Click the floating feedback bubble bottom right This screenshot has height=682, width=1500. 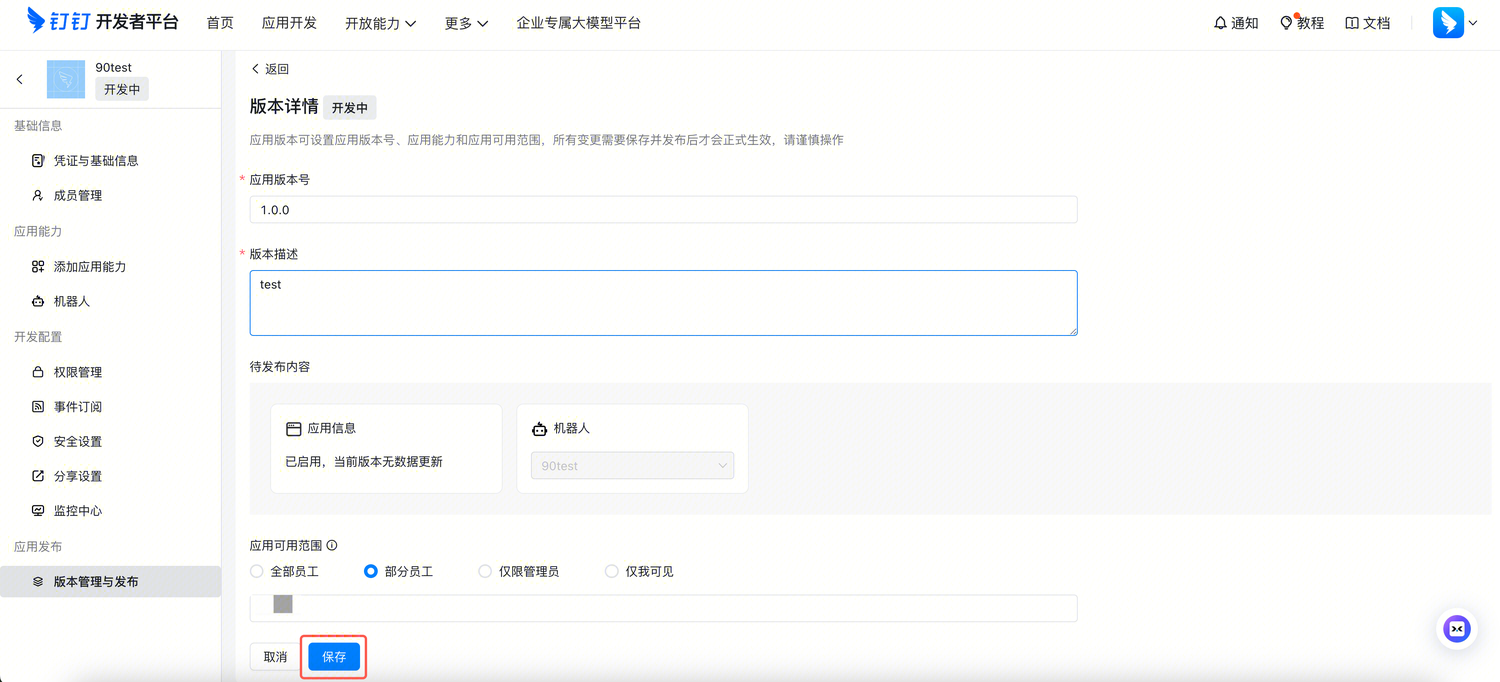(x=1456, y=629)
